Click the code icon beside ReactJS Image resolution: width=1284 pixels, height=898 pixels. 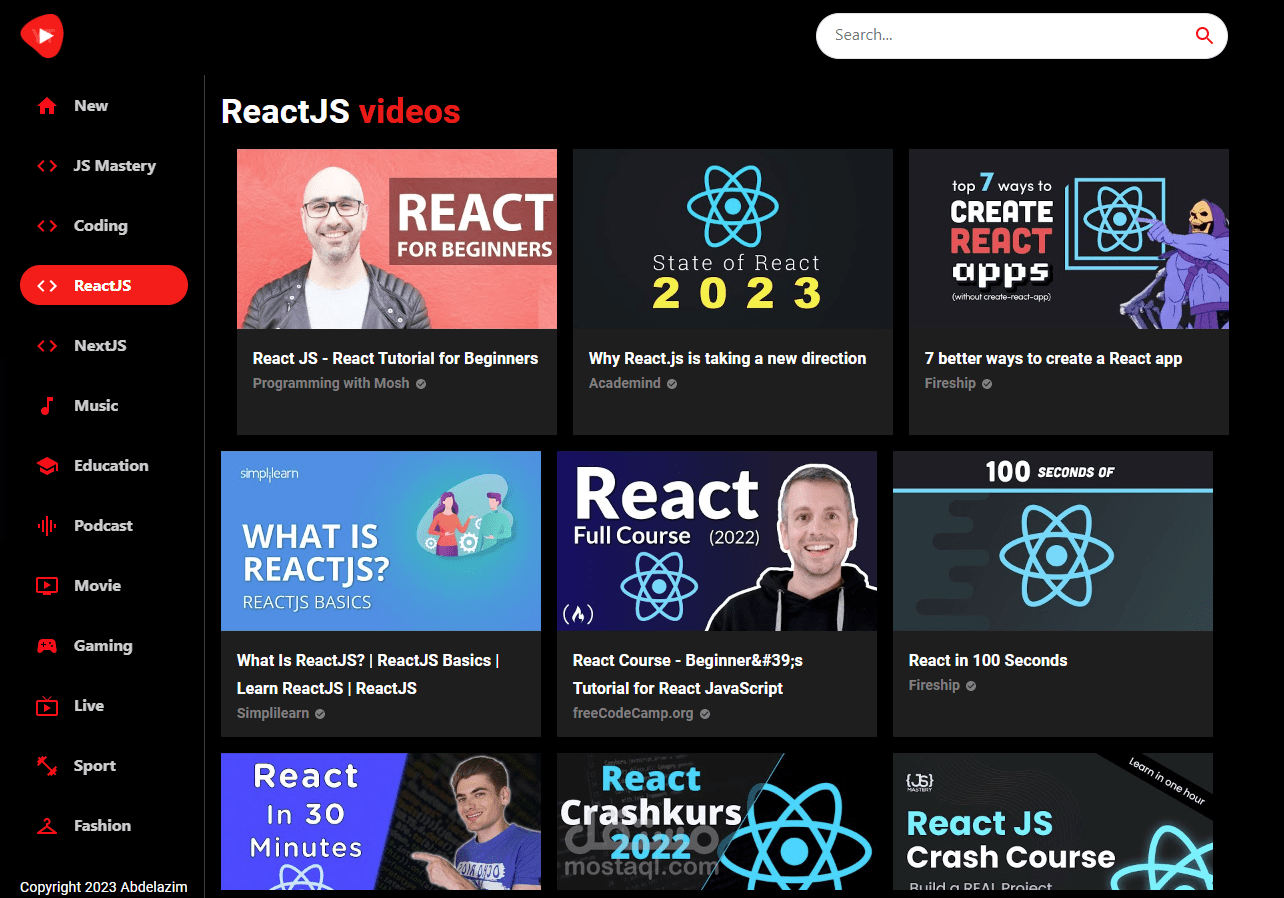47,286
